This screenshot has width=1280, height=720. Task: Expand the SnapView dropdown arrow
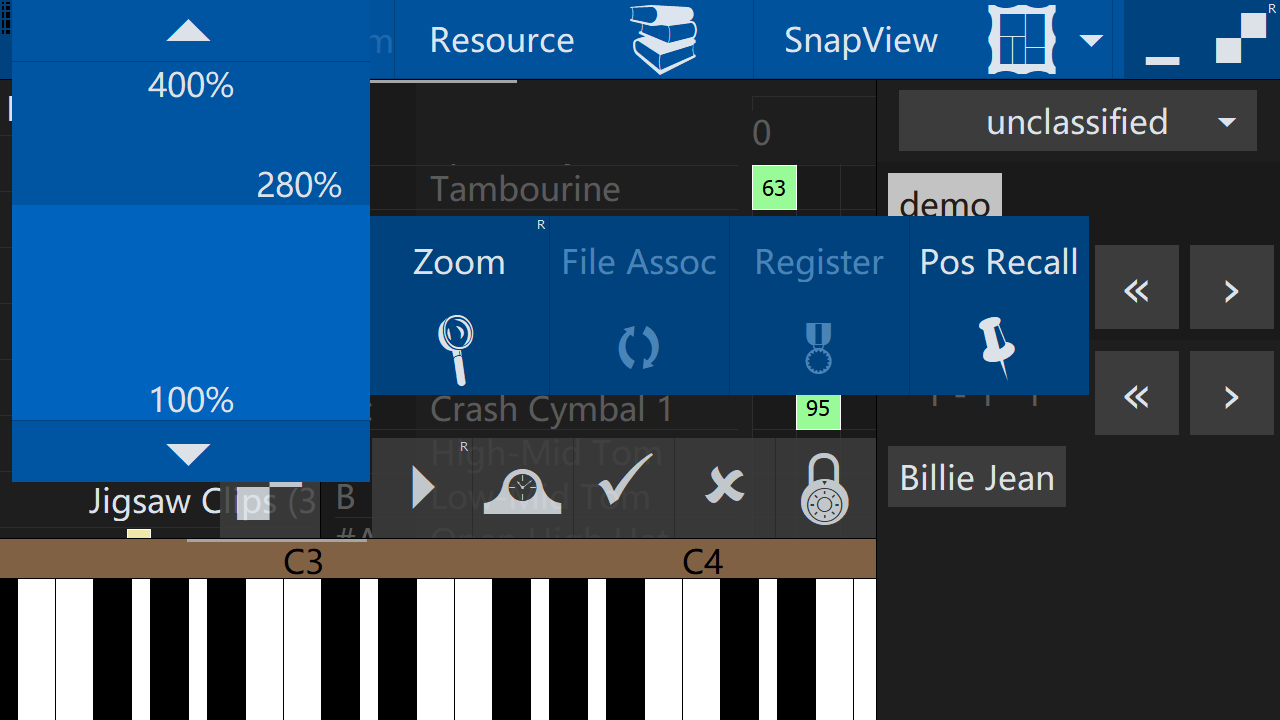(1091, 41)
